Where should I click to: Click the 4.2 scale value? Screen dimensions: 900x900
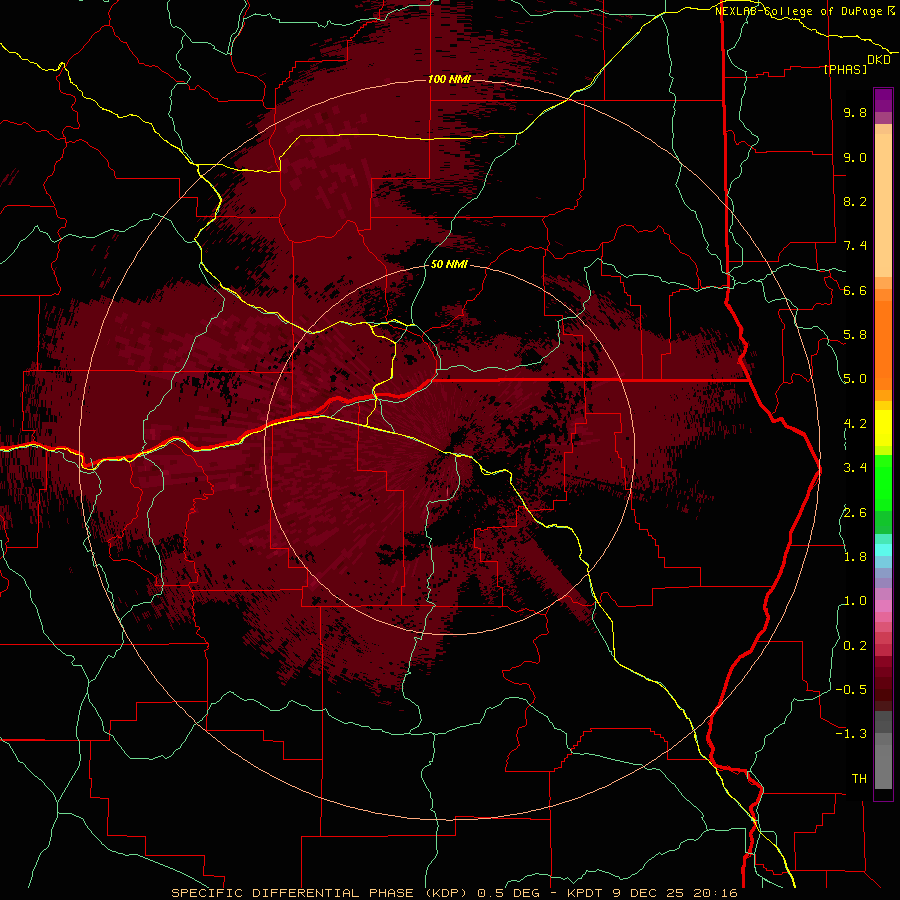click(855, 424)
